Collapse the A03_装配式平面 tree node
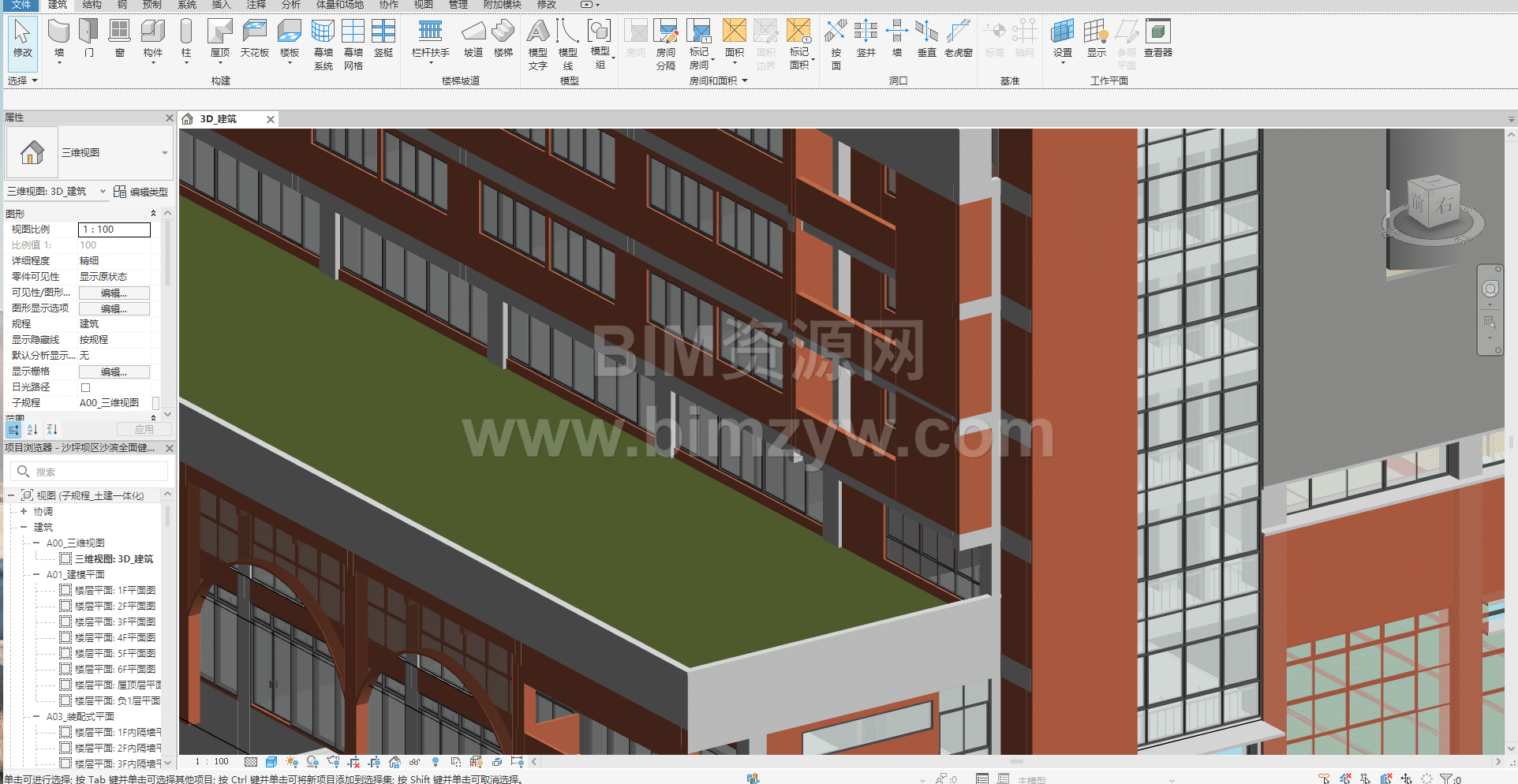 (x=36, y=716)
